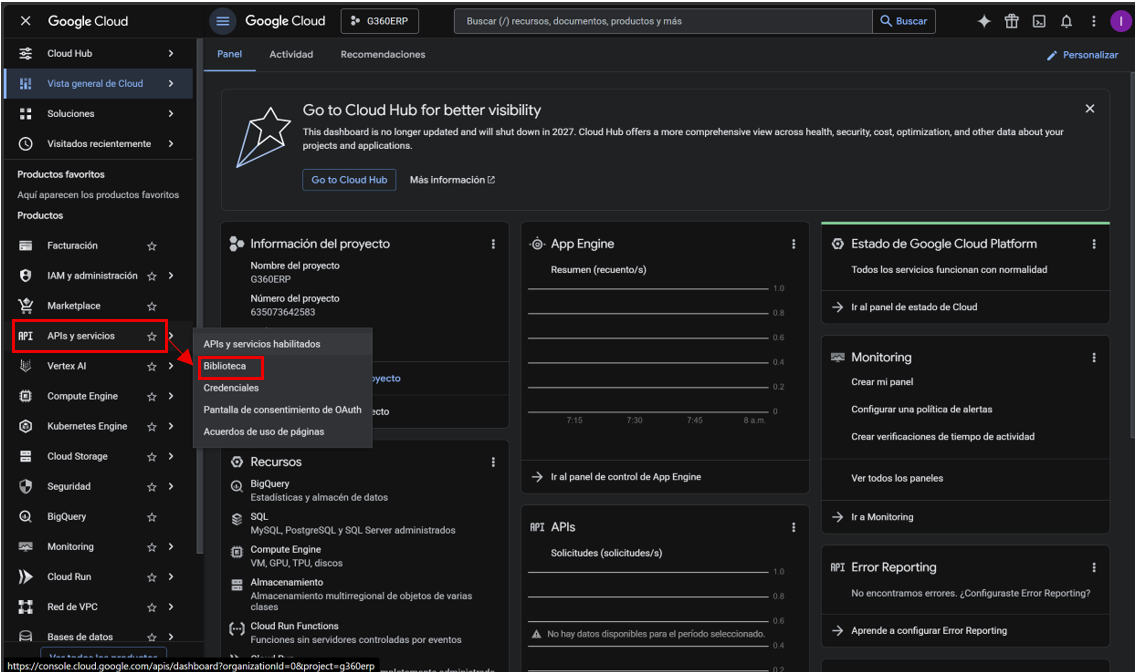Open App Engine card three-dot menu
This screenshot has height=672, width=1136.
coord(793,244)
